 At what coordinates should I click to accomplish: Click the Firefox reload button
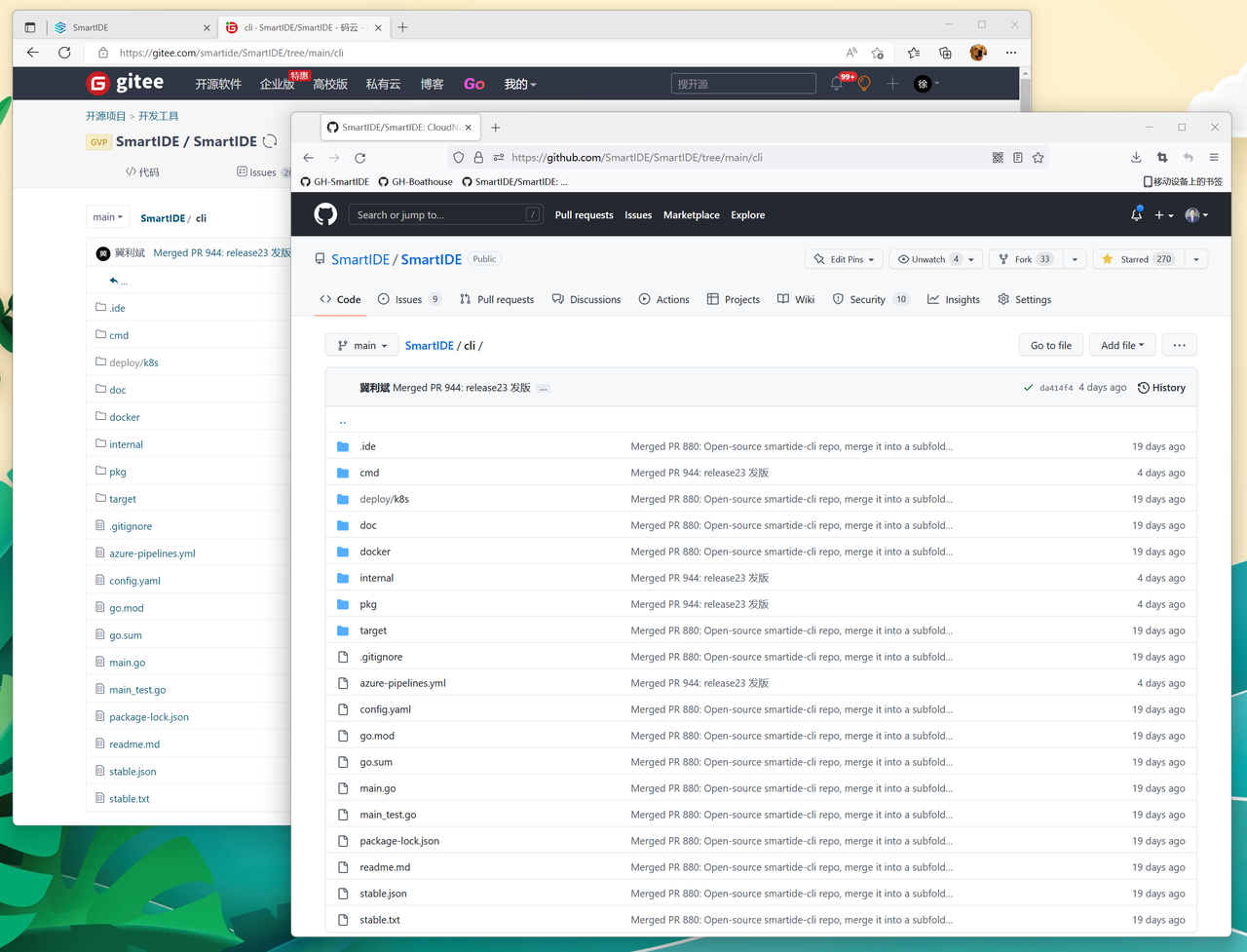click(359, 157)
